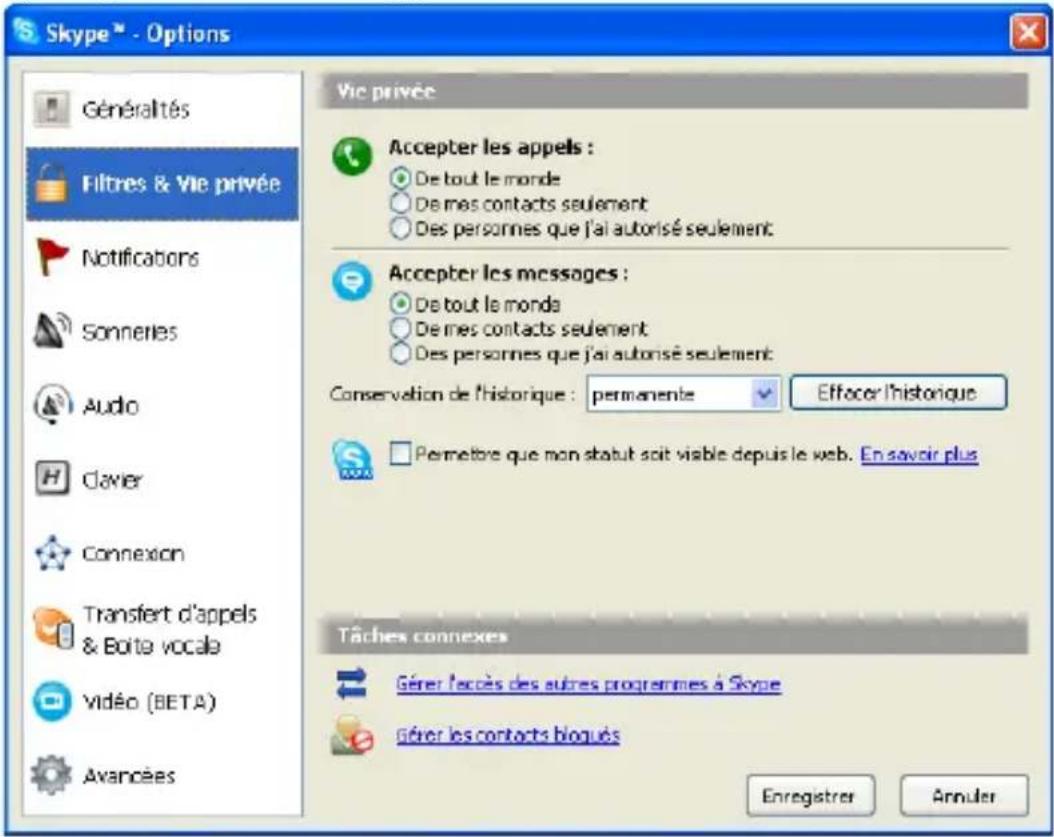
Task: Click the blue arrows program access icon
Action: click(351, 683)
